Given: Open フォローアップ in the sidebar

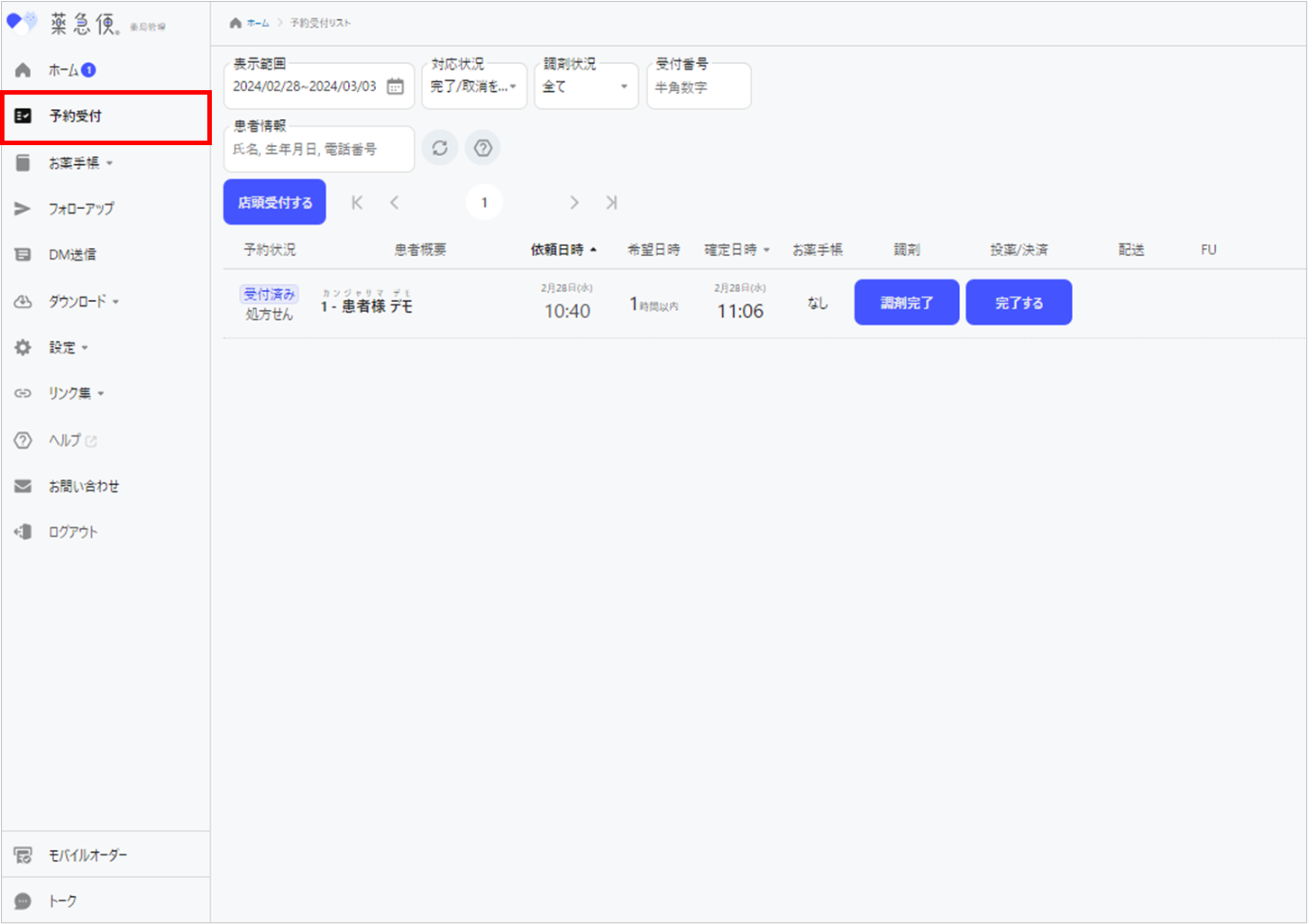Looking at the screenshot, I should (80, 209).
